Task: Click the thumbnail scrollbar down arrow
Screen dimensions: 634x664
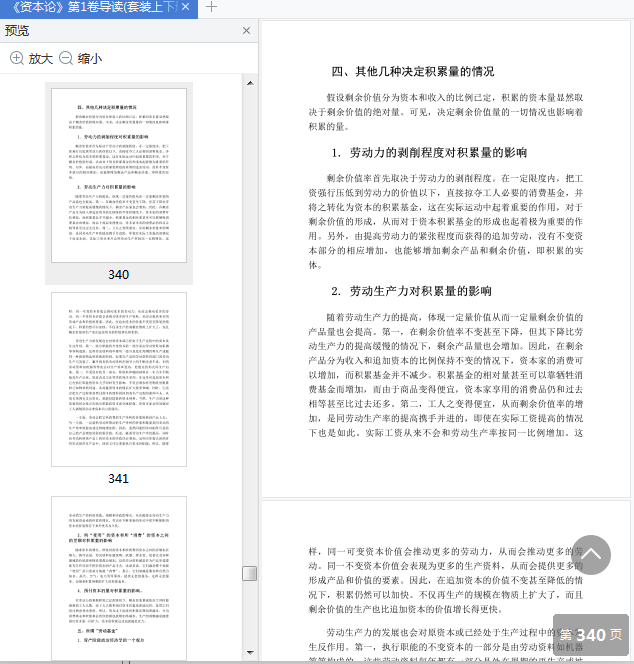Action: pyautogui.click(x=250, y=652)
